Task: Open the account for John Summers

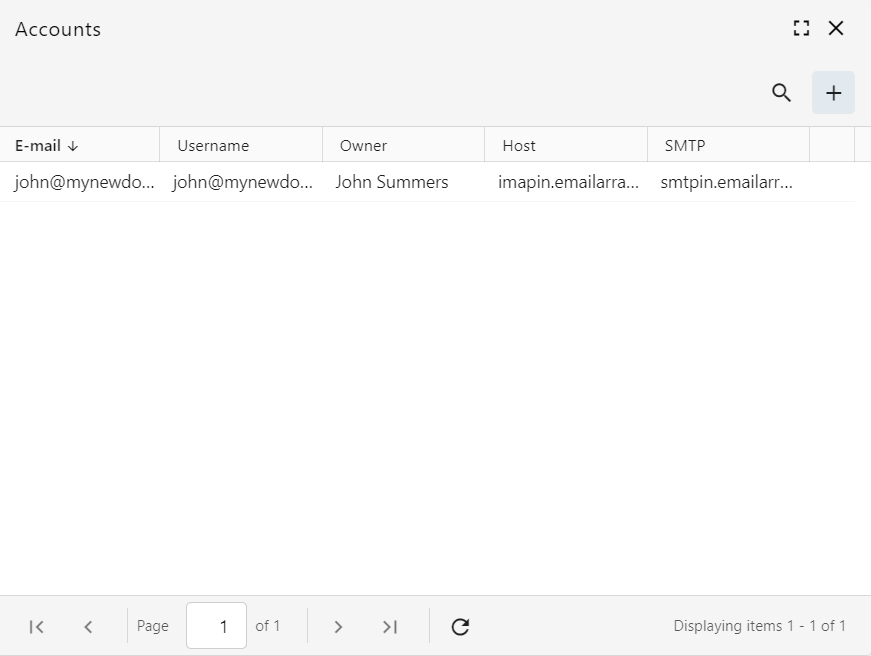Action: pyautogui.click(x=392, y=182)
